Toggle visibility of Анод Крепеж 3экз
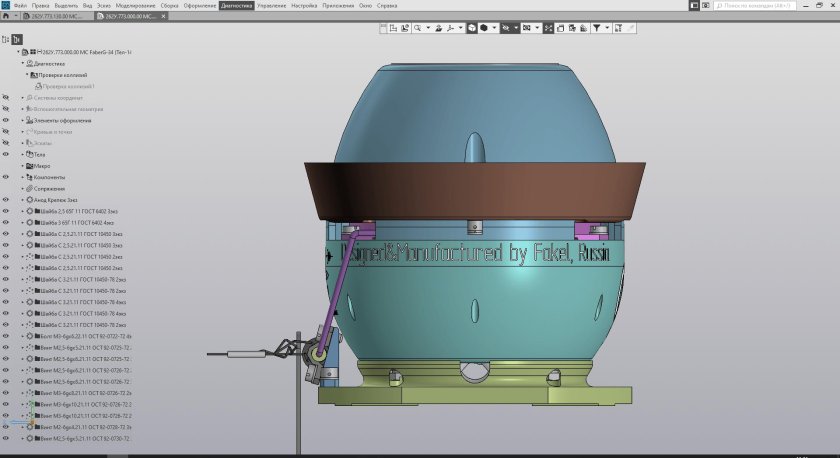The image size is (840, 458). click(6, 200)
